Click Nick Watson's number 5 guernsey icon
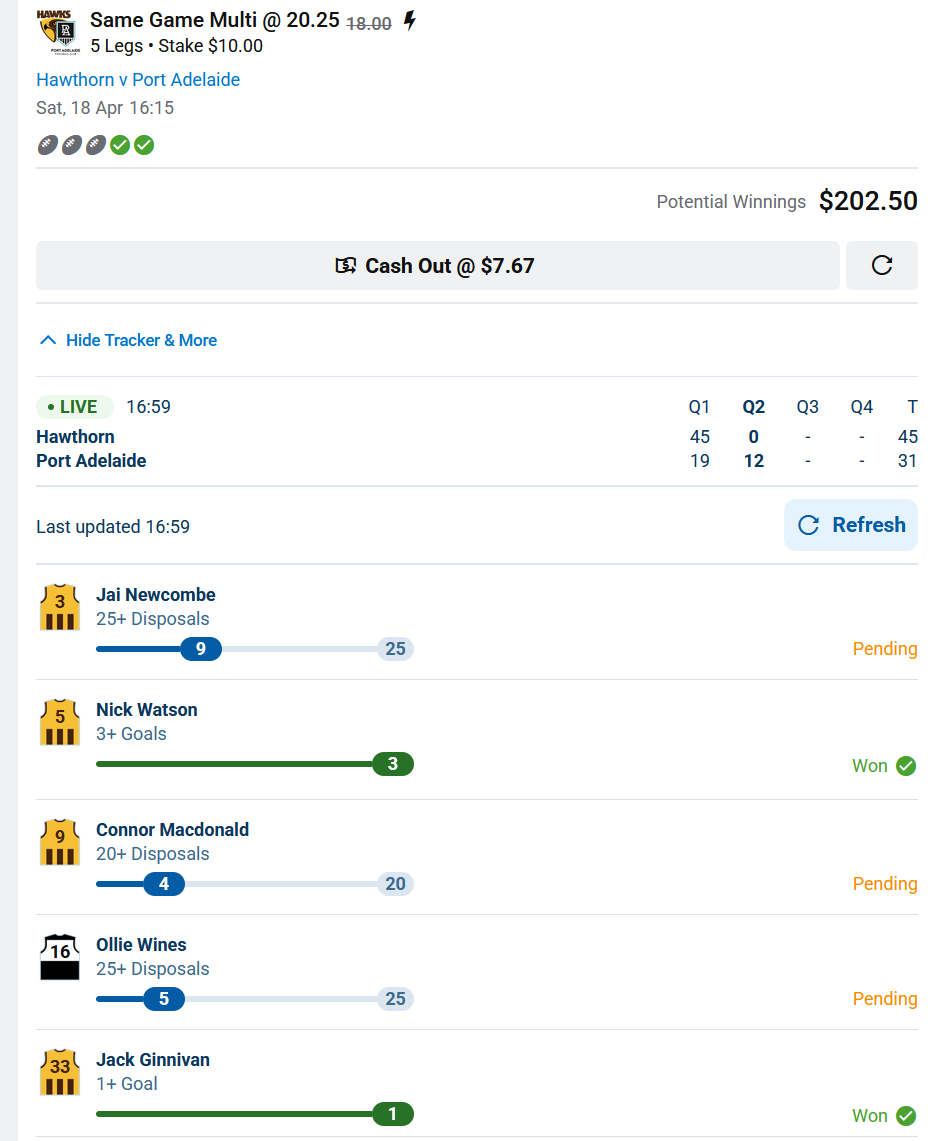Viewport: 936px width, 1141px height. click(60, 722)
